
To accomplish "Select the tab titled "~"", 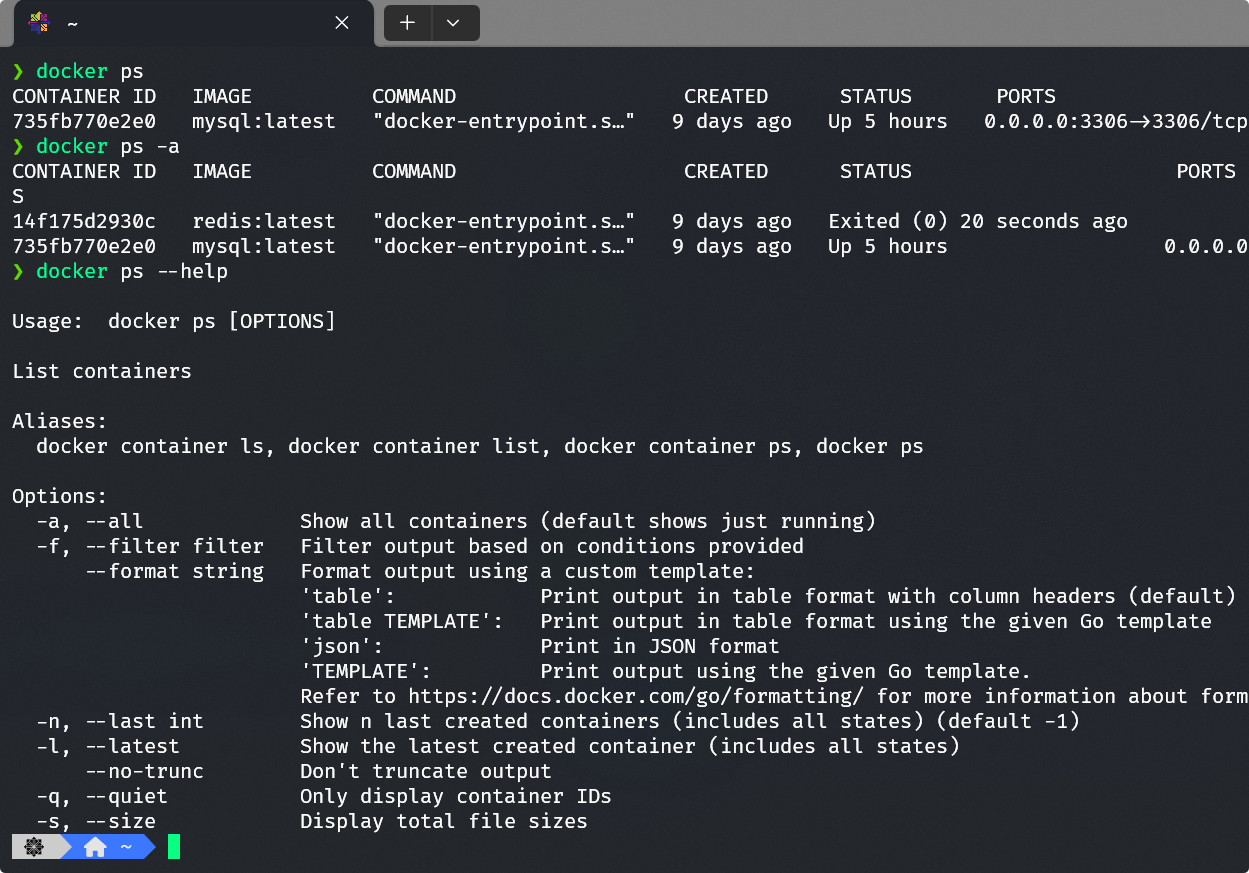I will click(180, 23).
